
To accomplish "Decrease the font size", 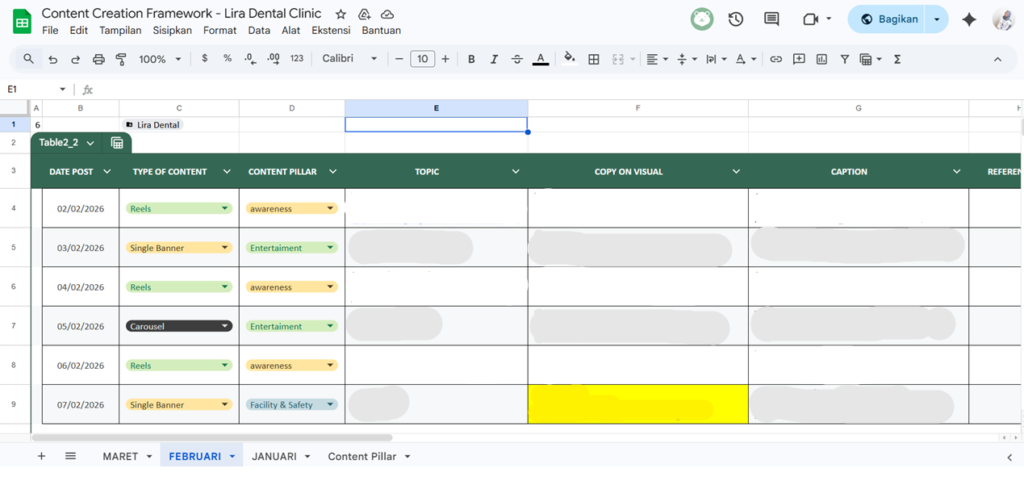I will pos(399,59).
